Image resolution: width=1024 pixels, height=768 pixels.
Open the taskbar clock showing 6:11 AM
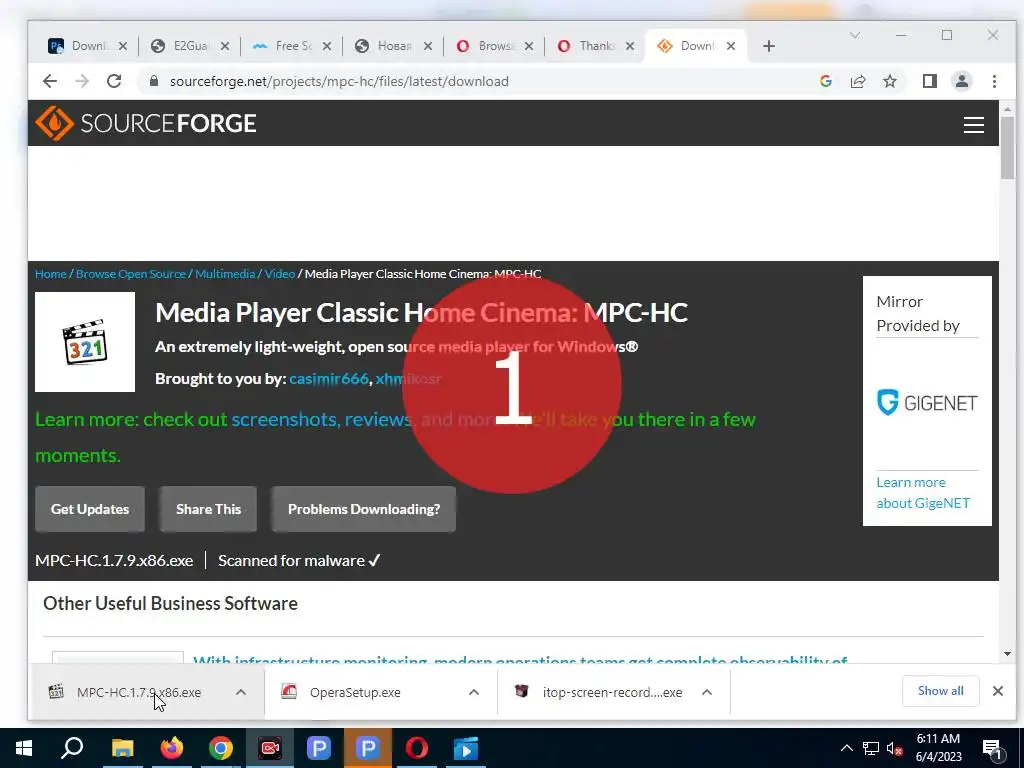(938, 748)
